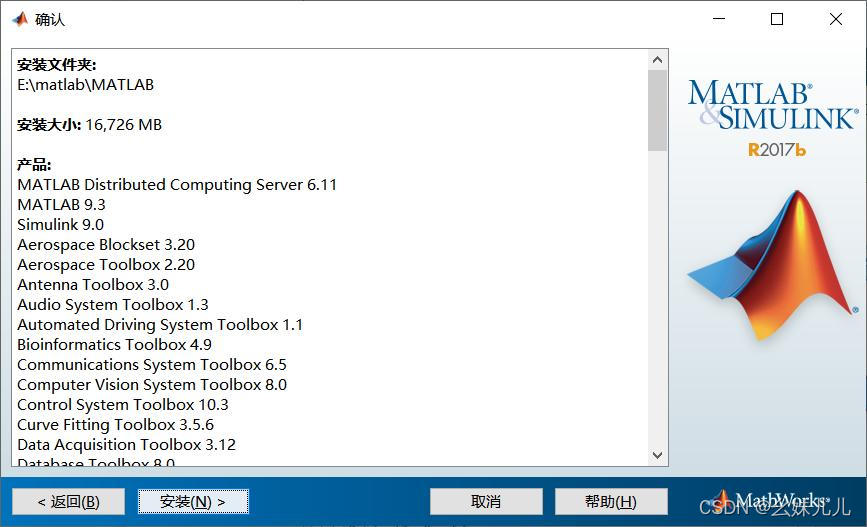867x527 pixels.
Task: Minimize the 确认 installer window
Action: coord(719,19)
